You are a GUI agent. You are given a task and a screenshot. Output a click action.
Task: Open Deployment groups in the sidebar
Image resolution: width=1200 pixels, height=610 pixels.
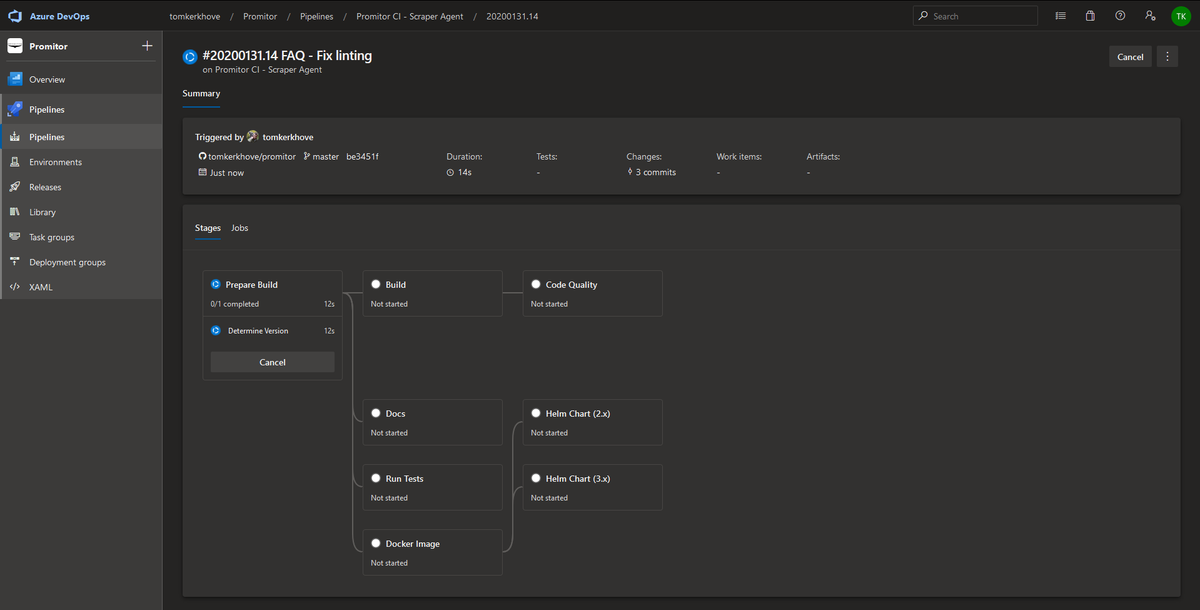click(81, 262)
